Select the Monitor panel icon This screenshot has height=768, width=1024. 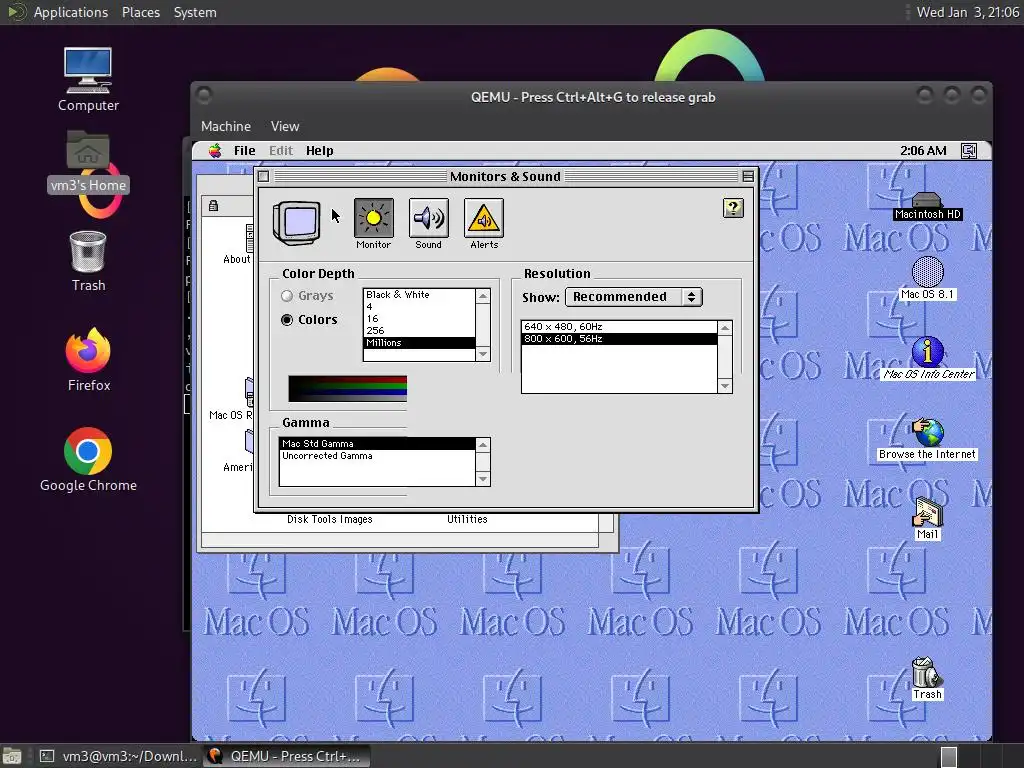tap(374, 218)
